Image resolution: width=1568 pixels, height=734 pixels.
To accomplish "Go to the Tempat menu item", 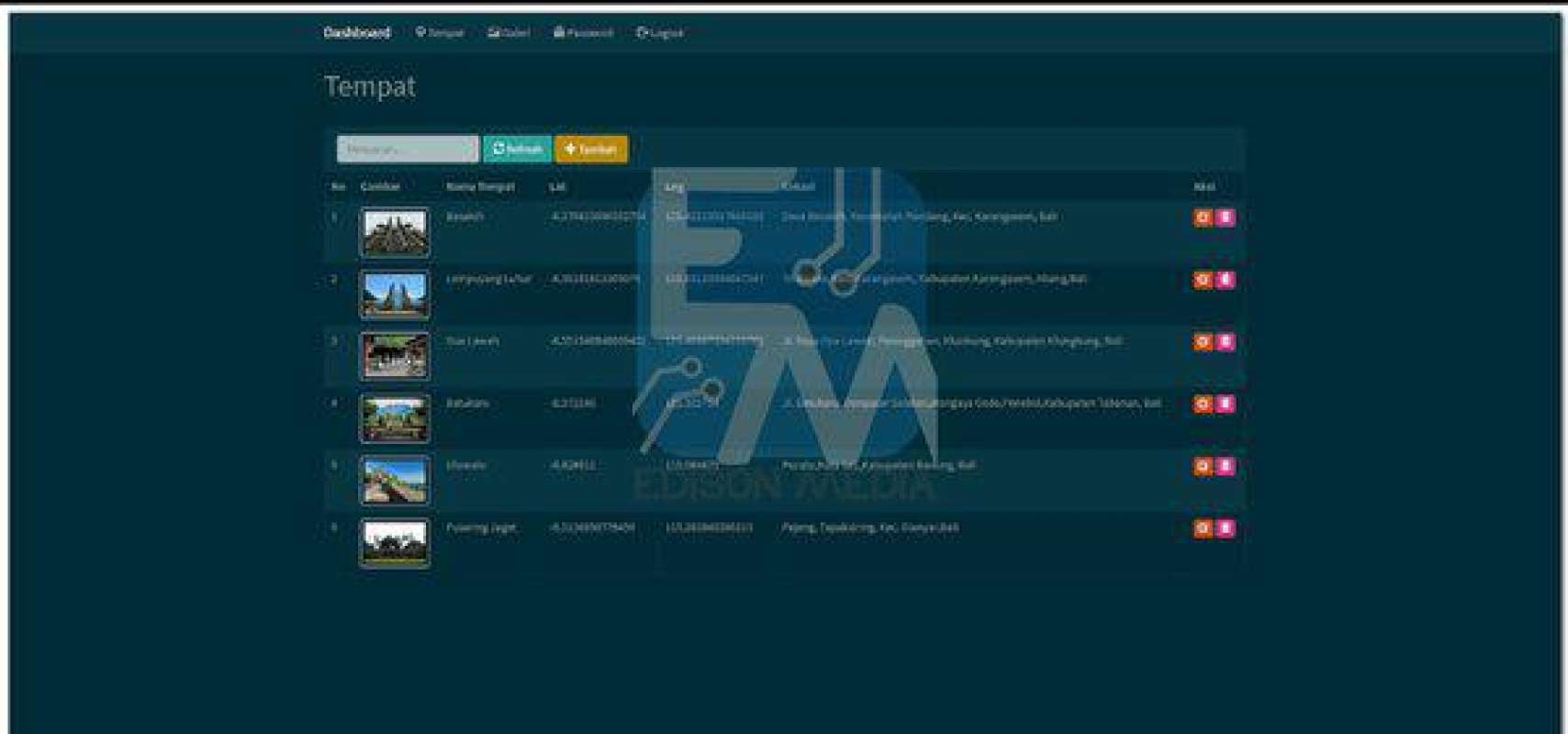I will (x=440, y=33).
